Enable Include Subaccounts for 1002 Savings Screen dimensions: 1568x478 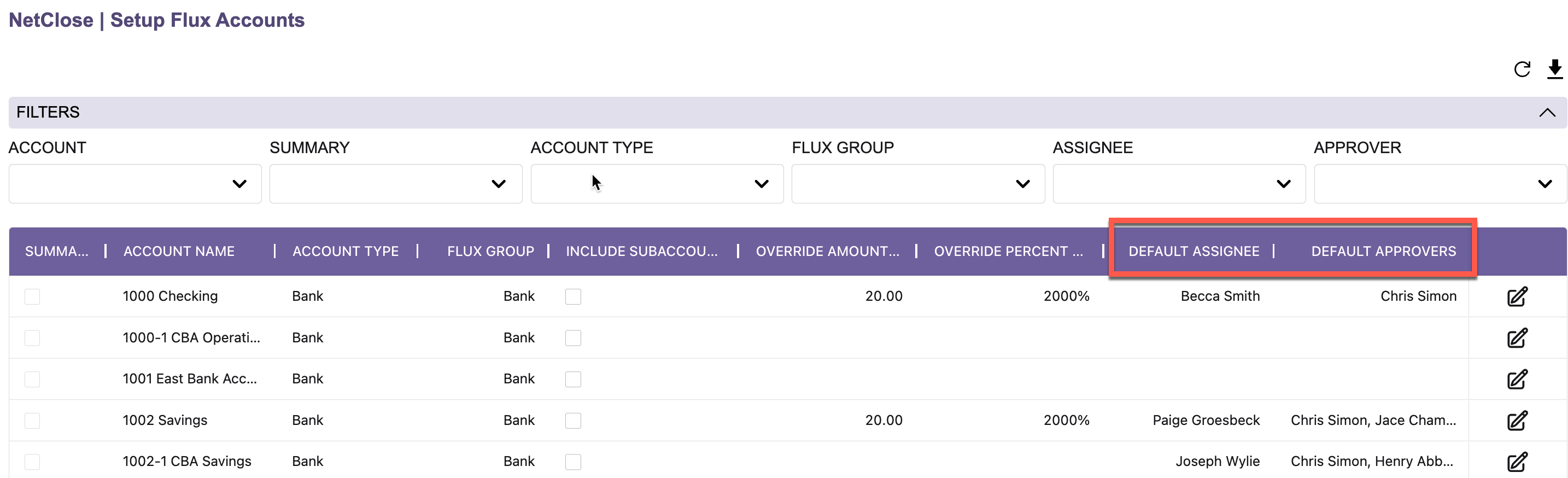point(573,421)
